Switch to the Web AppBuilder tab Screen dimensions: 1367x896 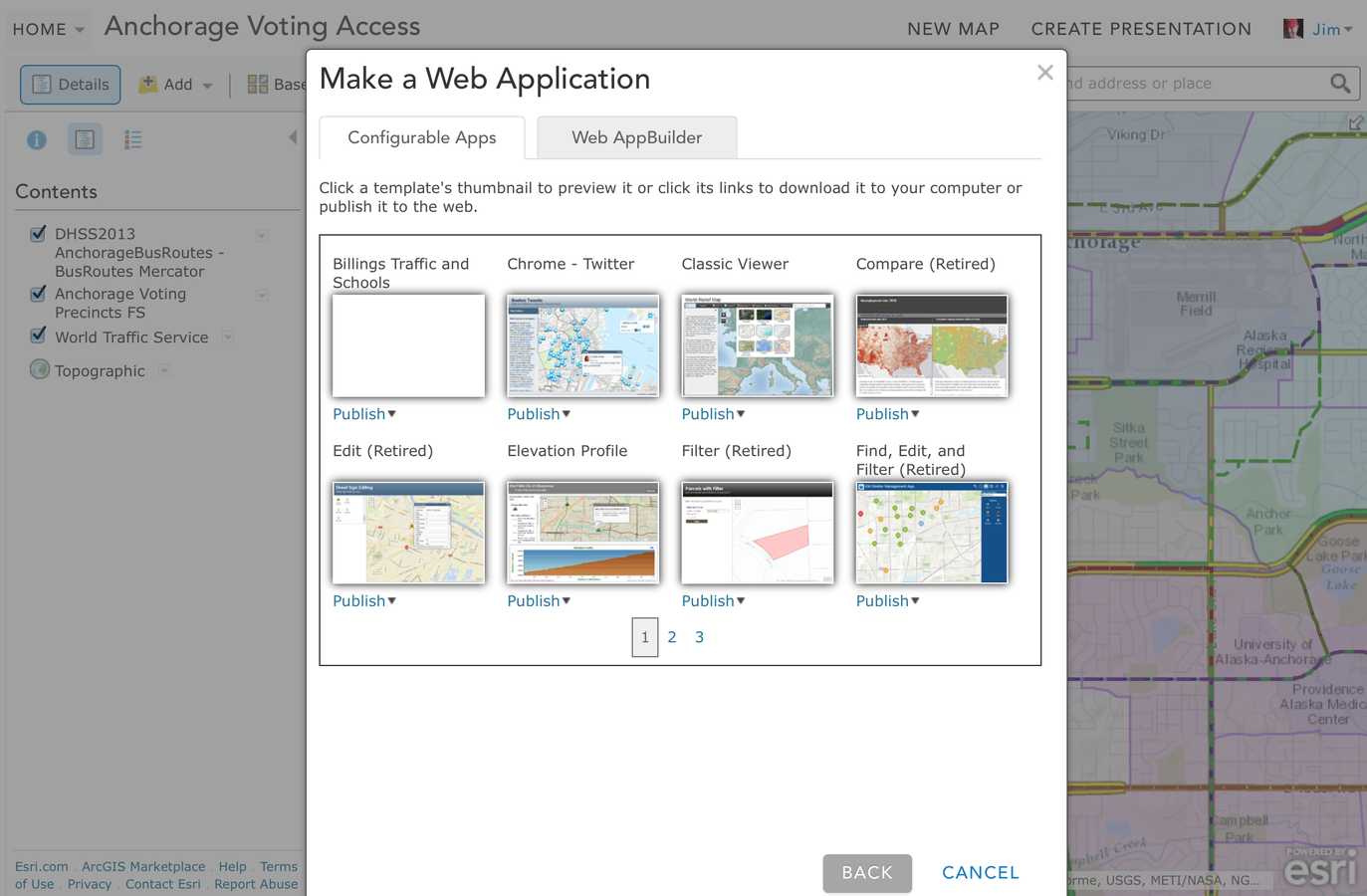click(637, 137)
